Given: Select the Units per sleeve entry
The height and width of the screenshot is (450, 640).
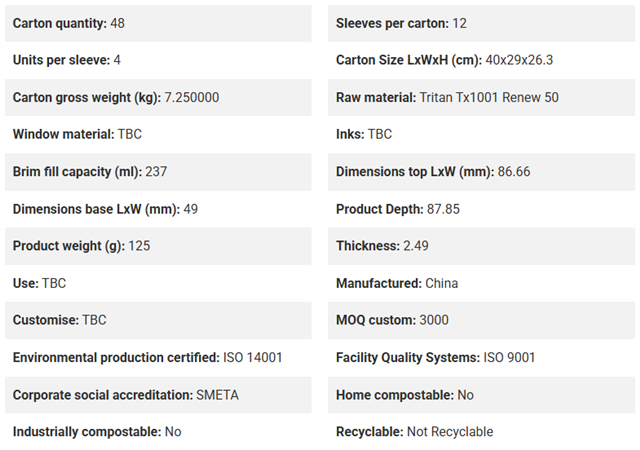Looking at the screenshot, I should coord(158,60).
